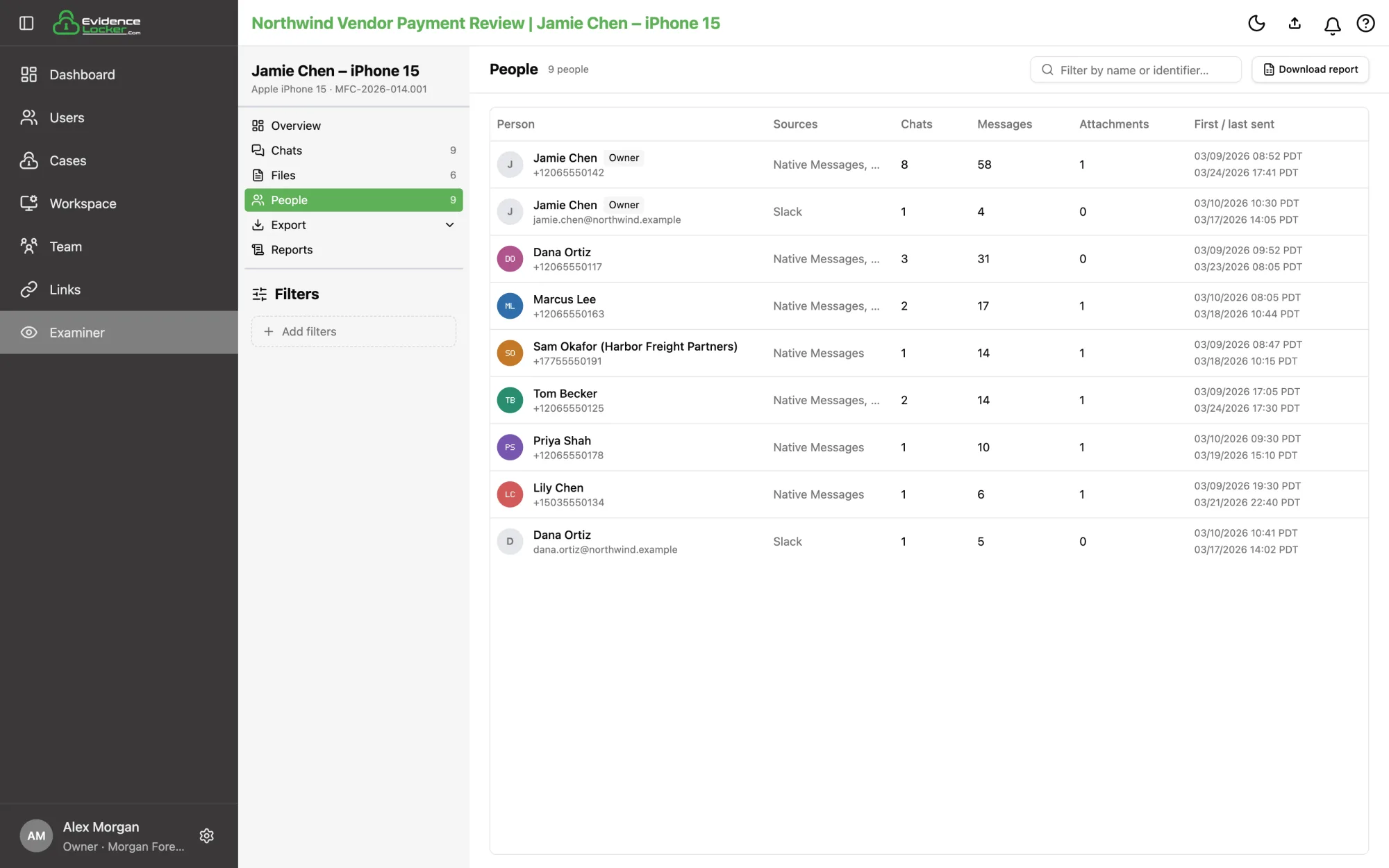Navigate to Team page
1389x868 pixels.
tap(119, 247)
